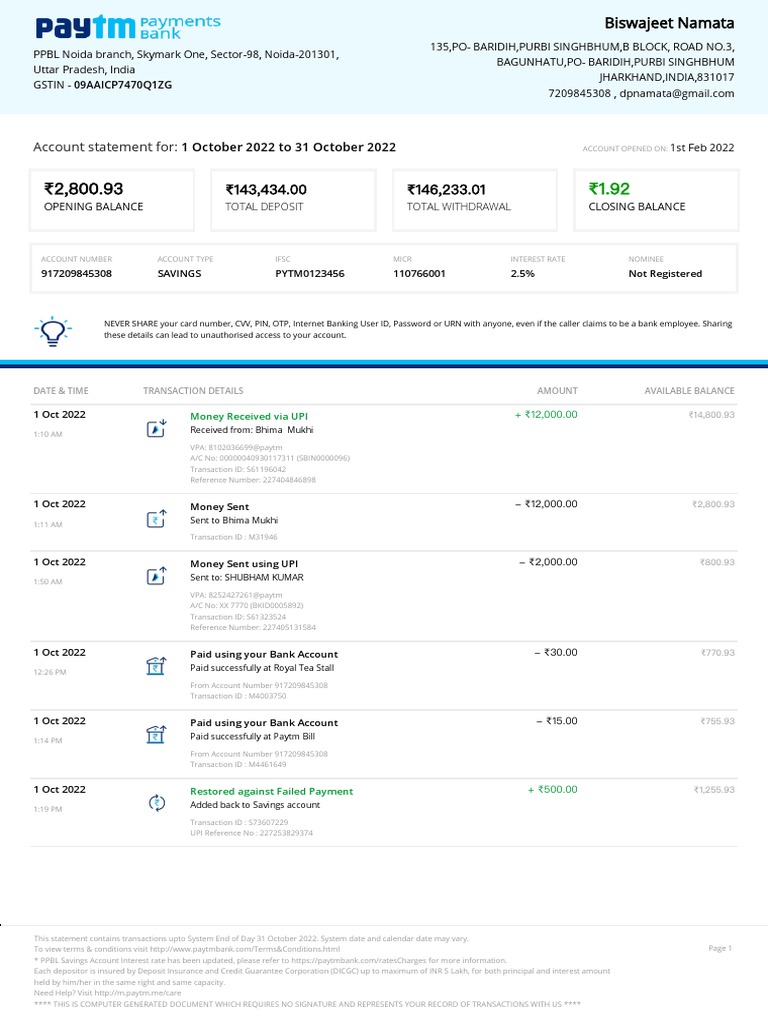
Task: Click 'Sent to: SHUBHAM KUMAR' text
Action: pyautogui.click(x=247, y=577)
